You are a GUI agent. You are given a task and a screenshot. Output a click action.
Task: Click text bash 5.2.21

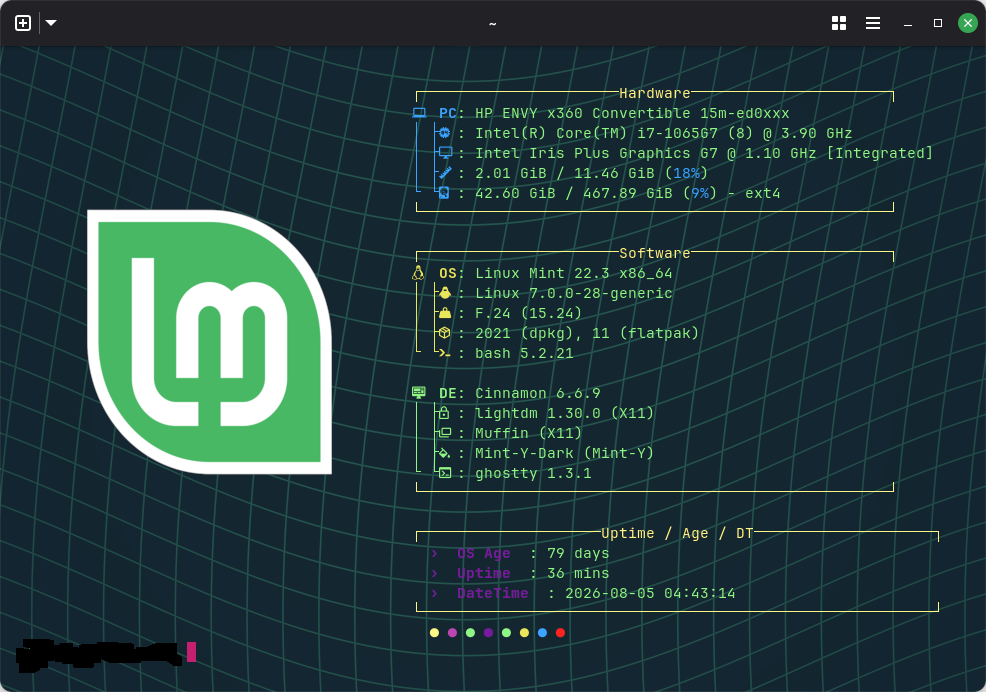tap(524, 353)
